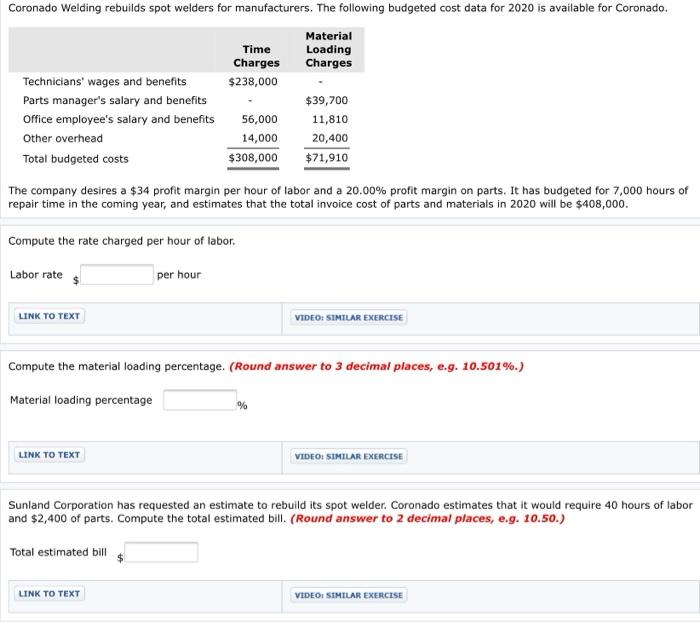Select the 11,810 office employee material charge
Screen dimensions: 700x622
tap(330, 119)
